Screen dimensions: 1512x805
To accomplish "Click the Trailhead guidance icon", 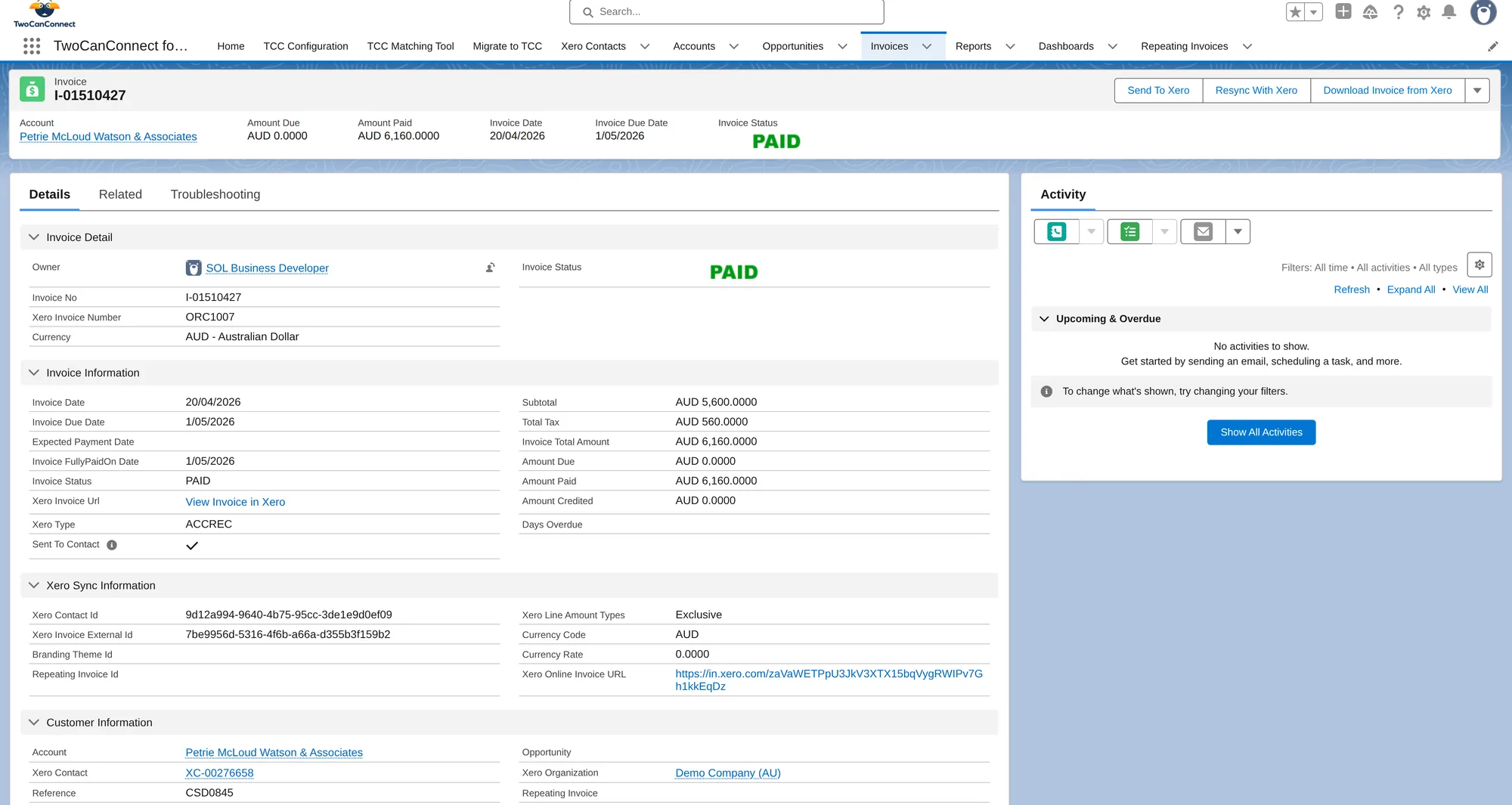I will pos(1370,12).
